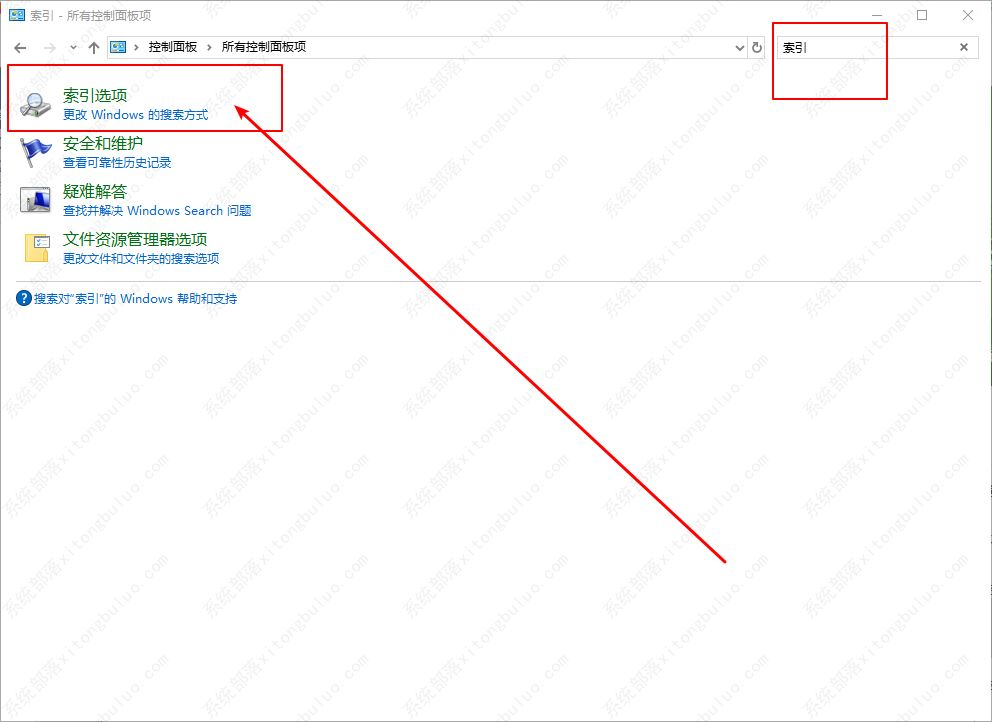Select the 所有控制面板项 breadcrumb item
The width and height of the screenshot is (992, 722).
[x=263, y=47]
